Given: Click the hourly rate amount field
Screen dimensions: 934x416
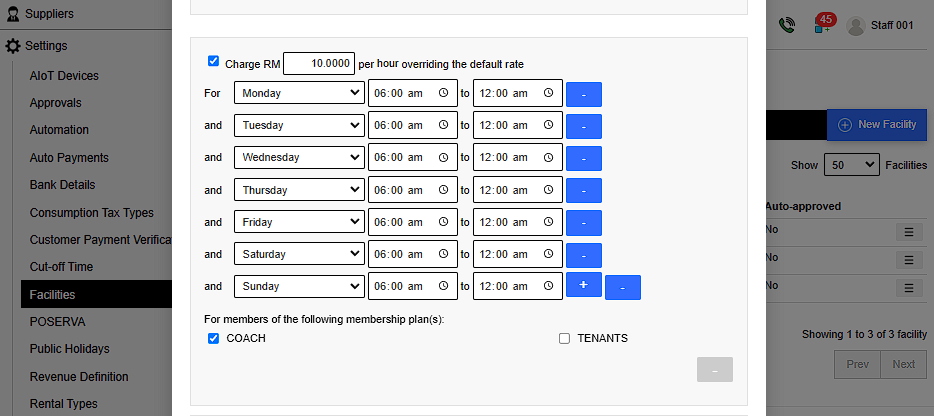Looking at the screenshot, I should pos(319,63).
